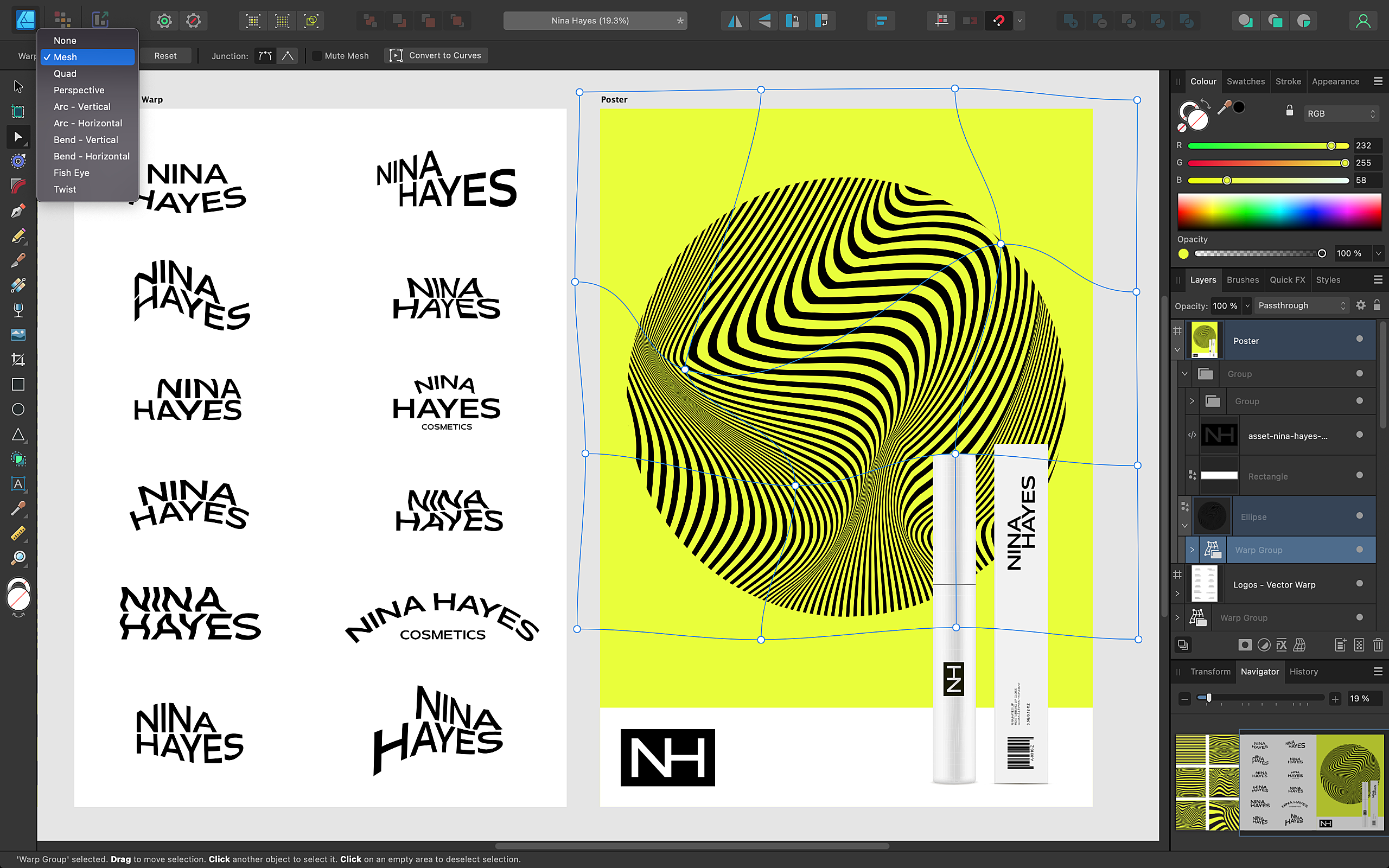1389x868 pixels.
Task: Expand second Group layer in Layers panel
Action: pyautogui.click(x=1192, y=401)
